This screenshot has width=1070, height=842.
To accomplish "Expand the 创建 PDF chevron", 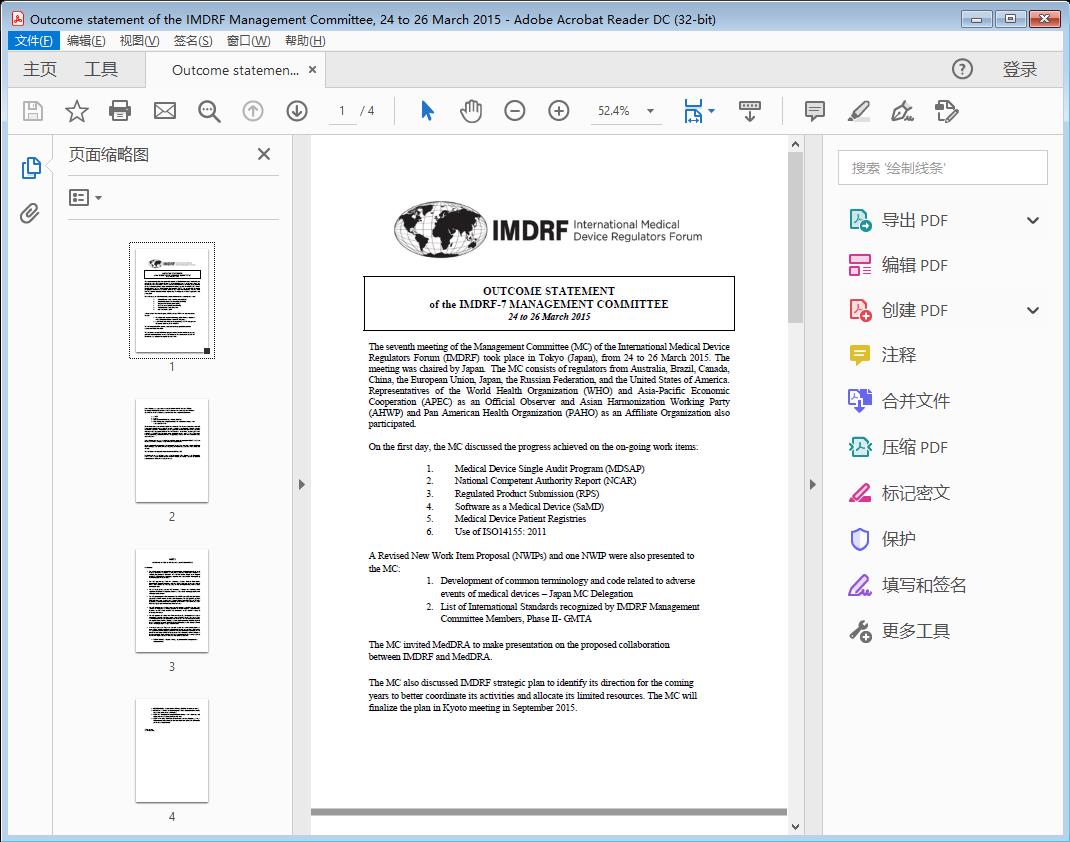I will pos(1032,310).
